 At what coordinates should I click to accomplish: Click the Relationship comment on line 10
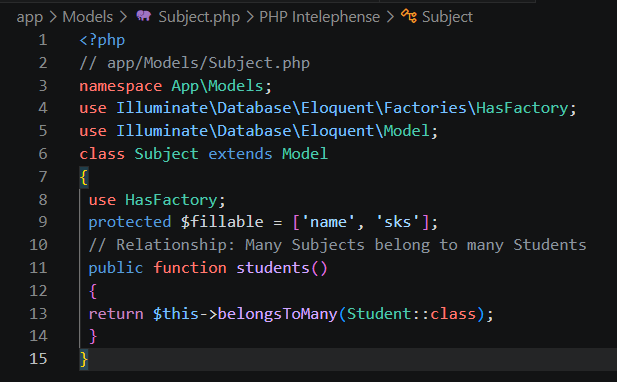tap(338, 245)
